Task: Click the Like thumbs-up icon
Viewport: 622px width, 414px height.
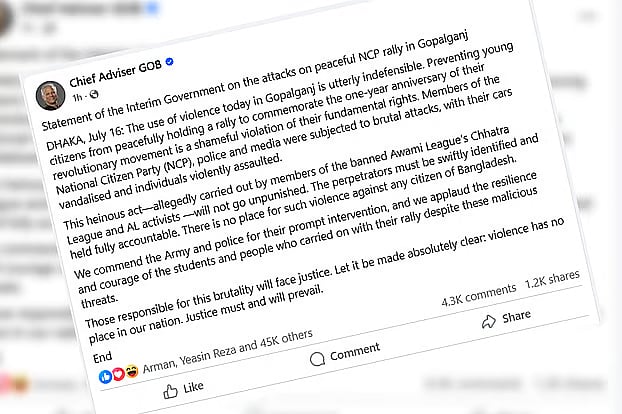Action: coord(170,390)
